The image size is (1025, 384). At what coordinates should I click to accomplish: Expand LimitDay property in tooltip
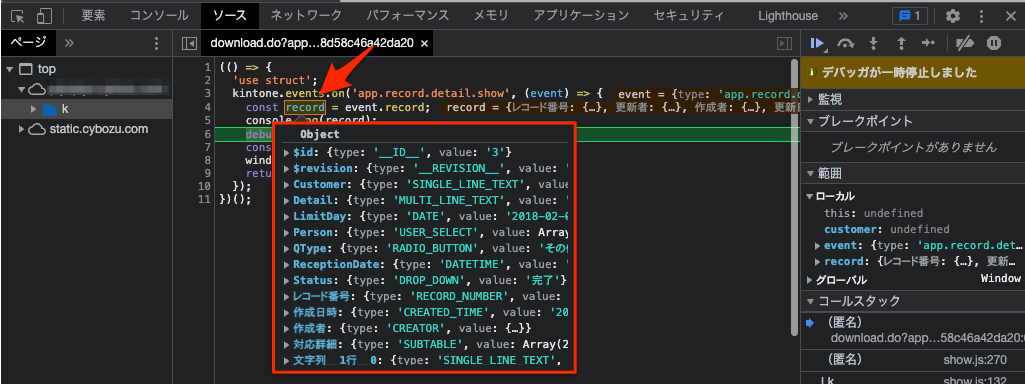[286, 217]
